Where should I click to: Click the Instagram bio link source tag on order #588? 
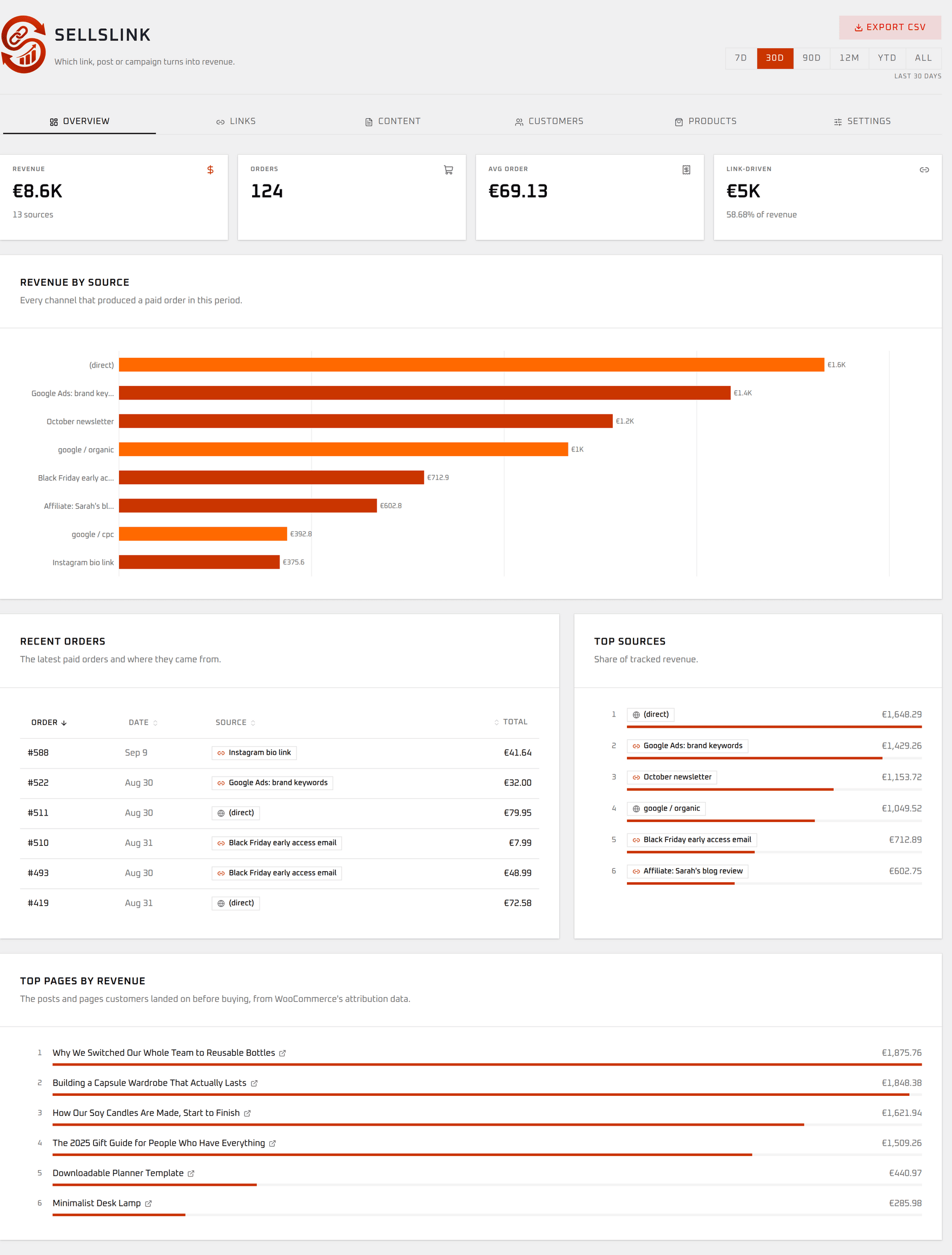[x=254, y=753]
